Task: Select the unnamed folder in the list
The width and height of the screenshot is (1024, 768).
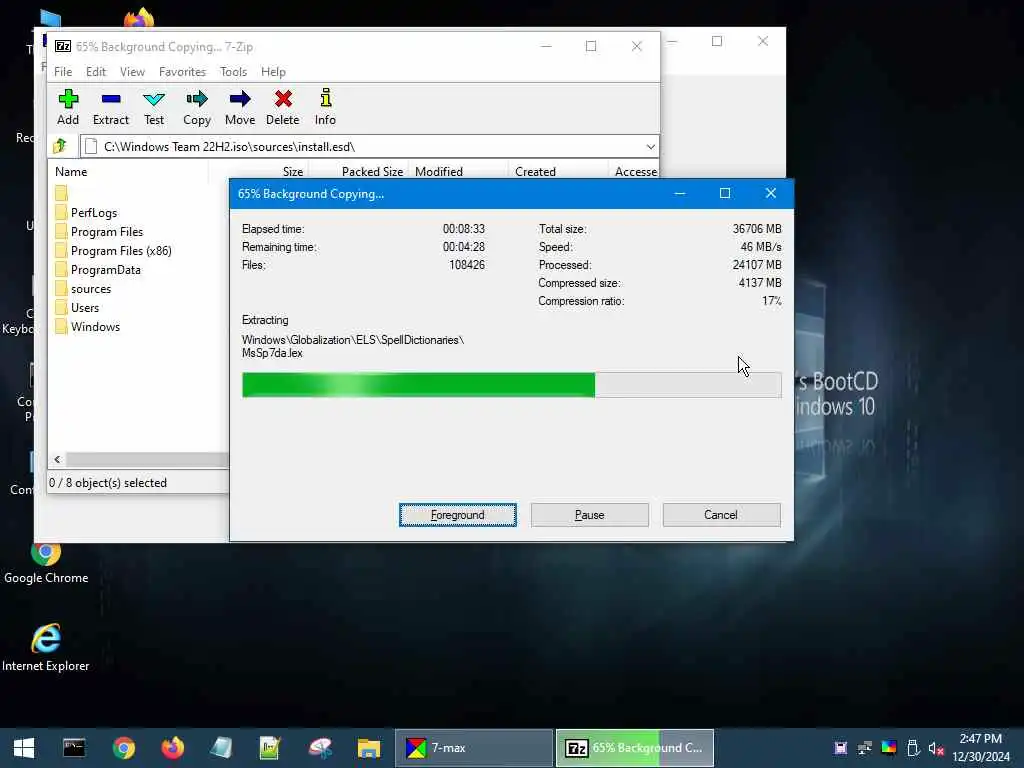Action: (61, 193)
